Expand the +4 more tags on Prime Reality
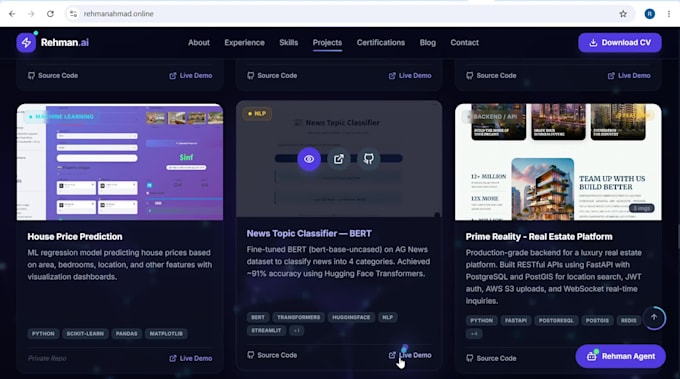This screenshot has width=680, height=379. 474,333
